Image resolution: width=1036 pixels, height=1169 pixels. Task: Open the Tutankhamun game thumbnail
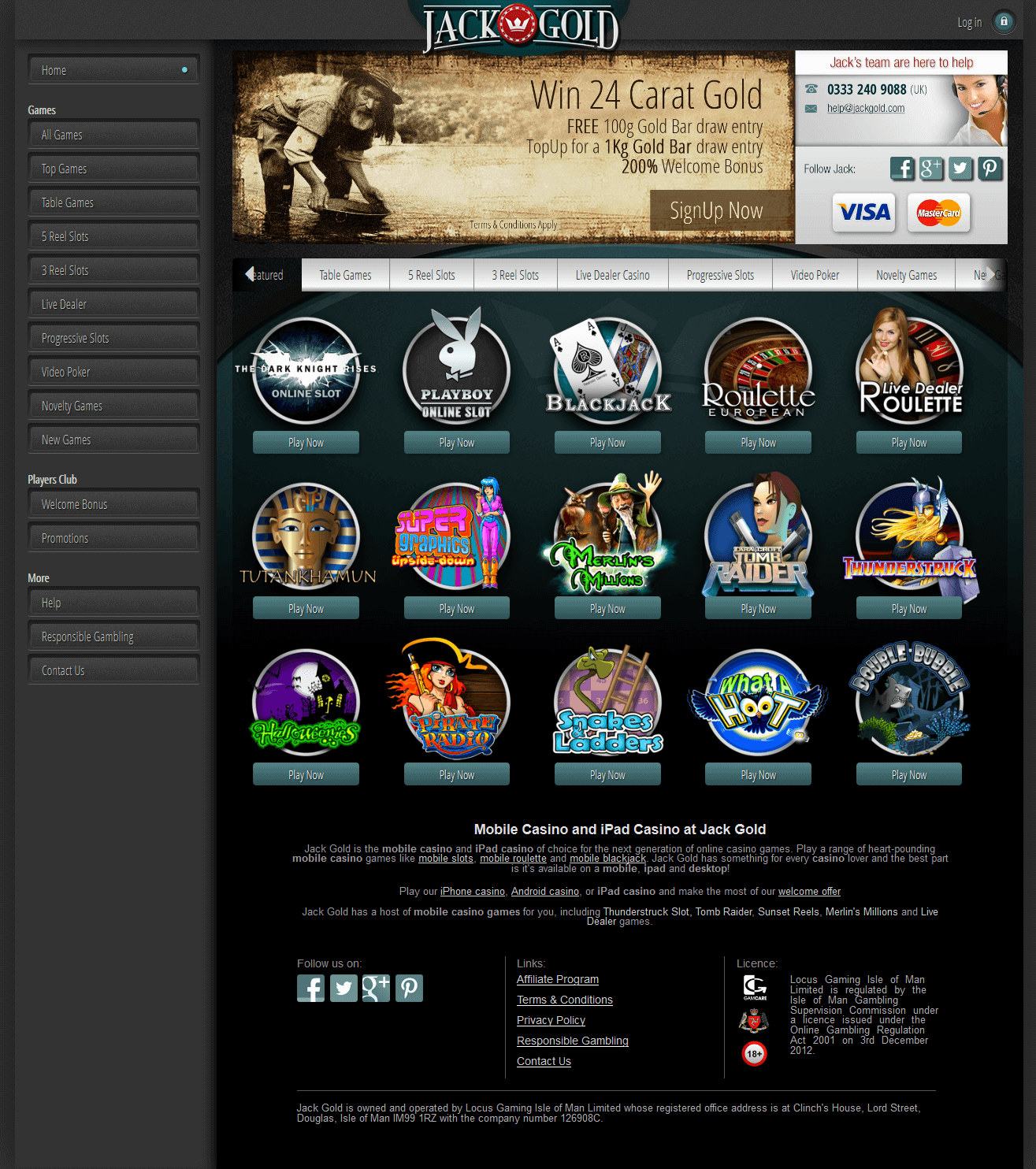[x=307, y=536]
